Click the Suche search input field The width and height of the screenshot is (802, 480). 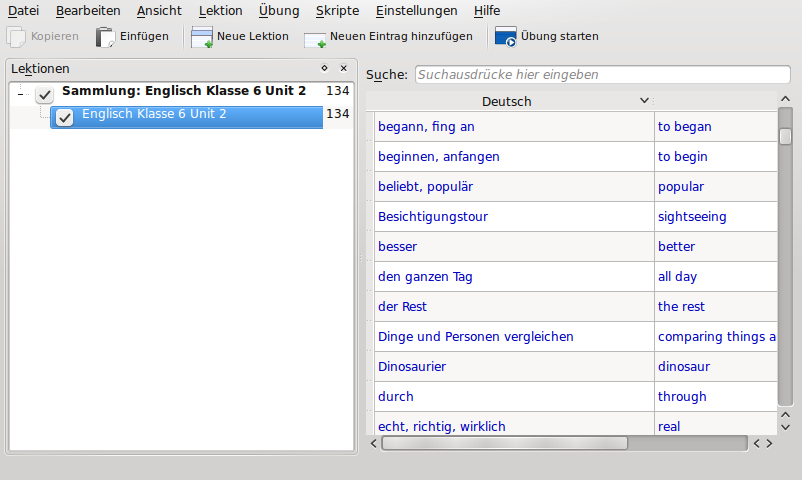tap(603, 75)
